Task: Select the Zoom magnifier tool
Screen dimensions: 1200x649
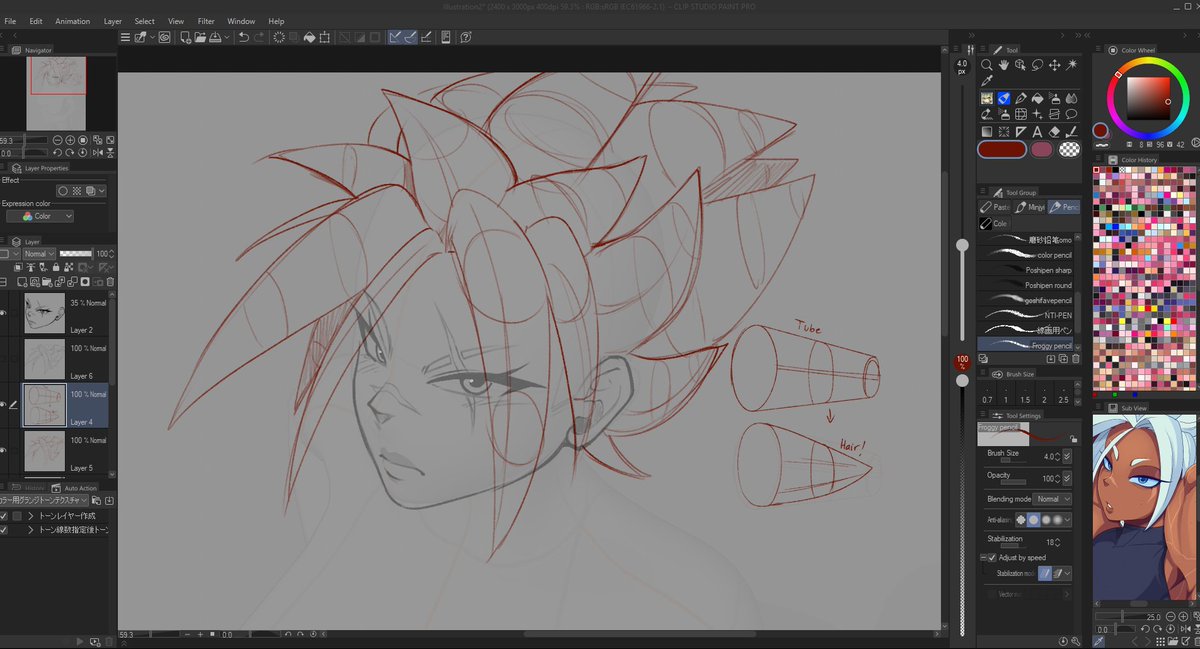Action: point(987,64)
